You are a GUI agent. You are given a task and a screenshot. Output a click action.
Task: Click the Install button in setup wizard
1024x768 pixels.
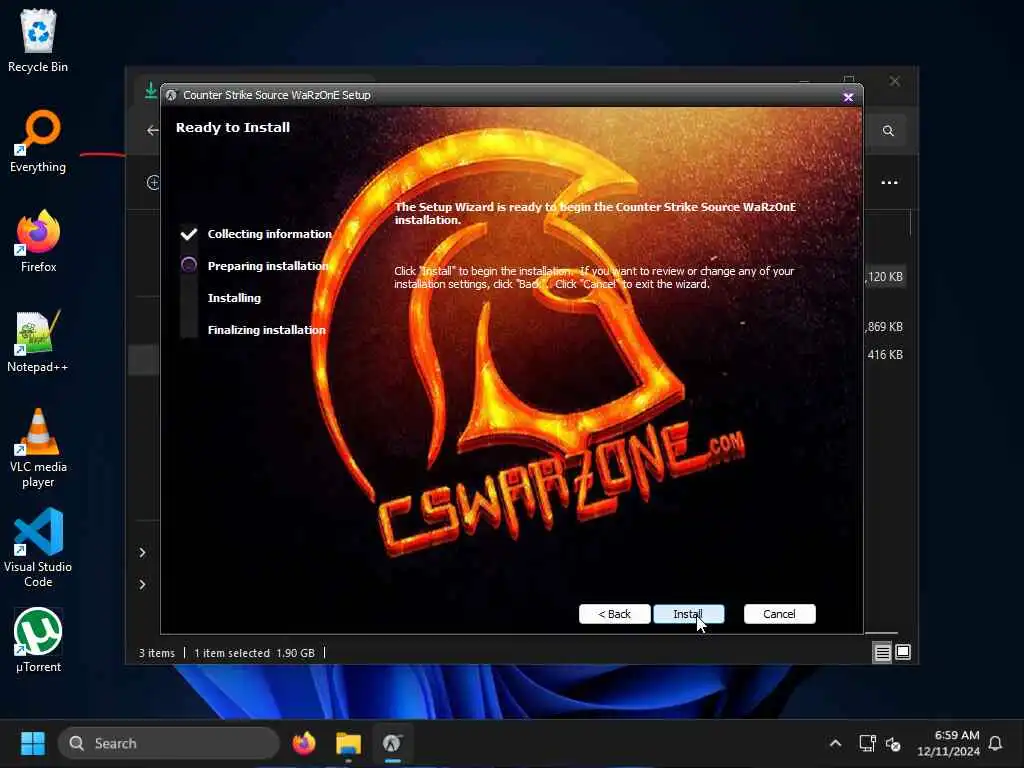point(688,614)
